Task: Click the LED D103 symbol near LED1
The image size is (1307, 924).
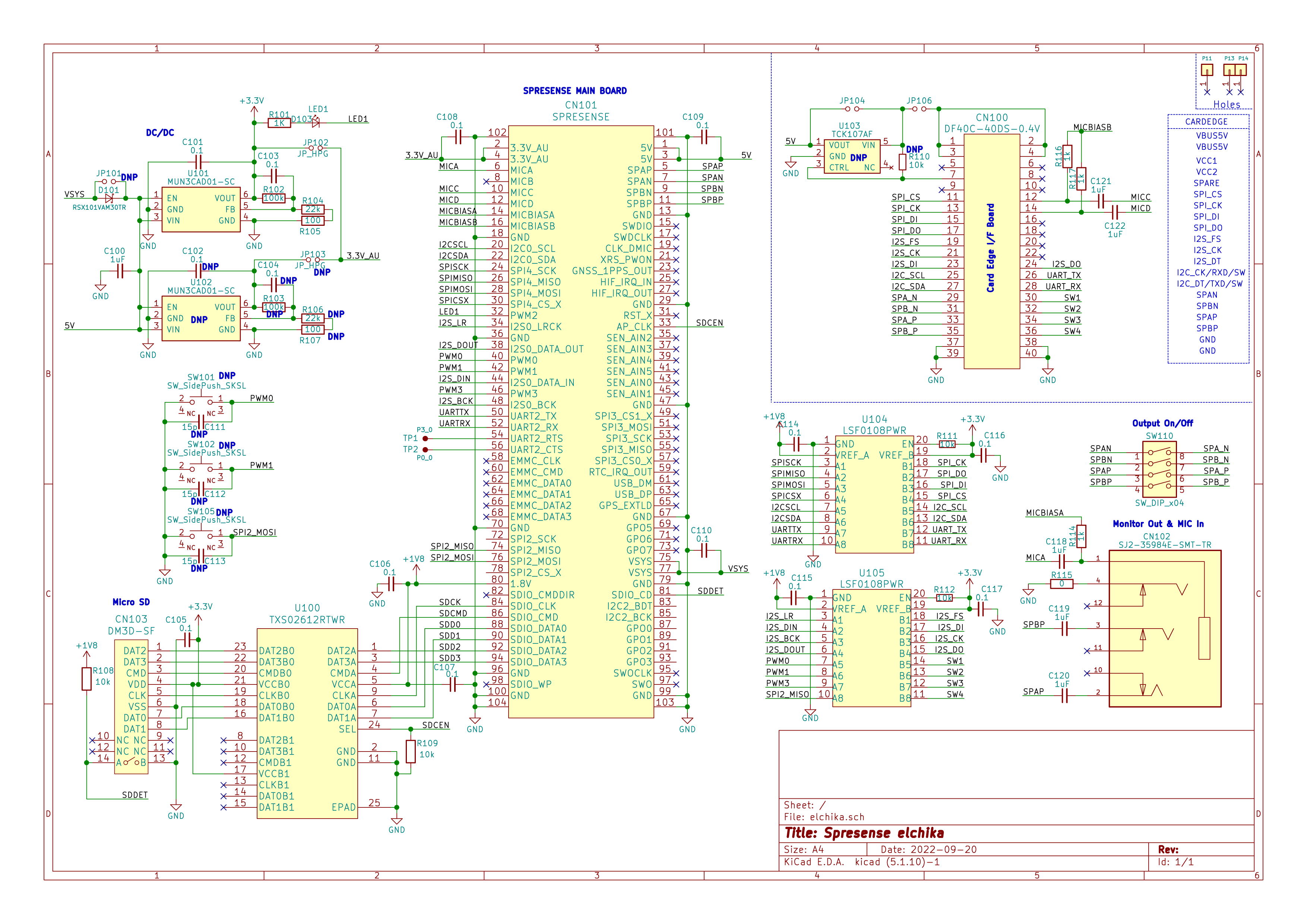Action: [315, 123]
